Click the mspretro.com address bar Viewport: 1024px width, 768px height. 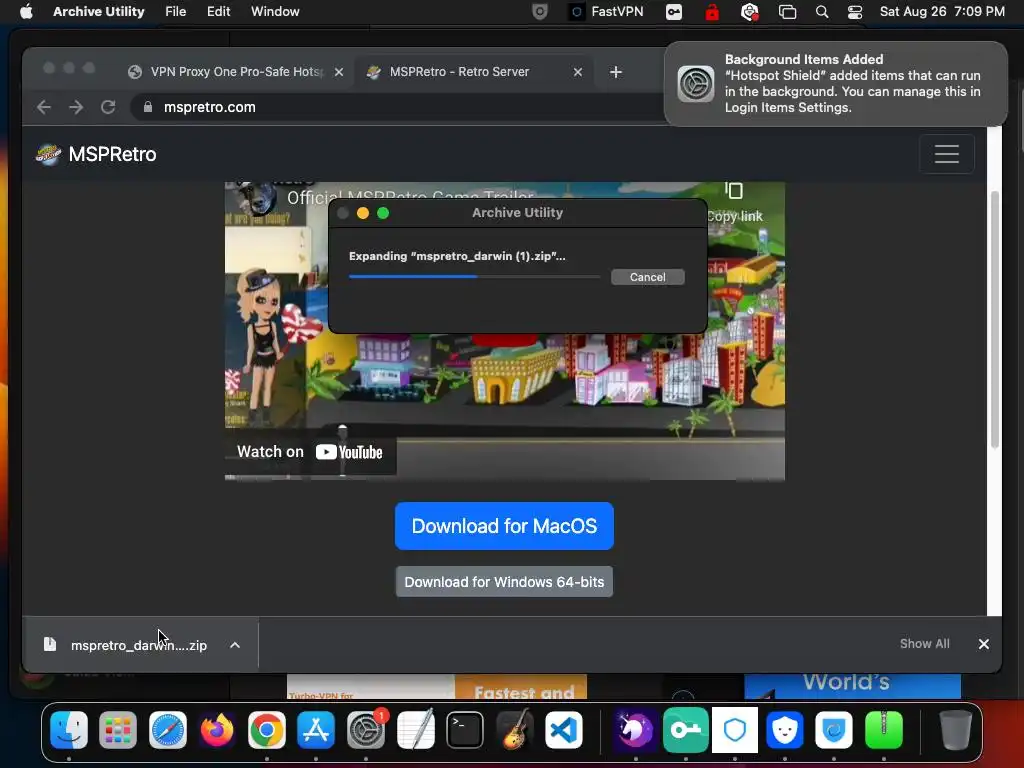pos(398,107)
